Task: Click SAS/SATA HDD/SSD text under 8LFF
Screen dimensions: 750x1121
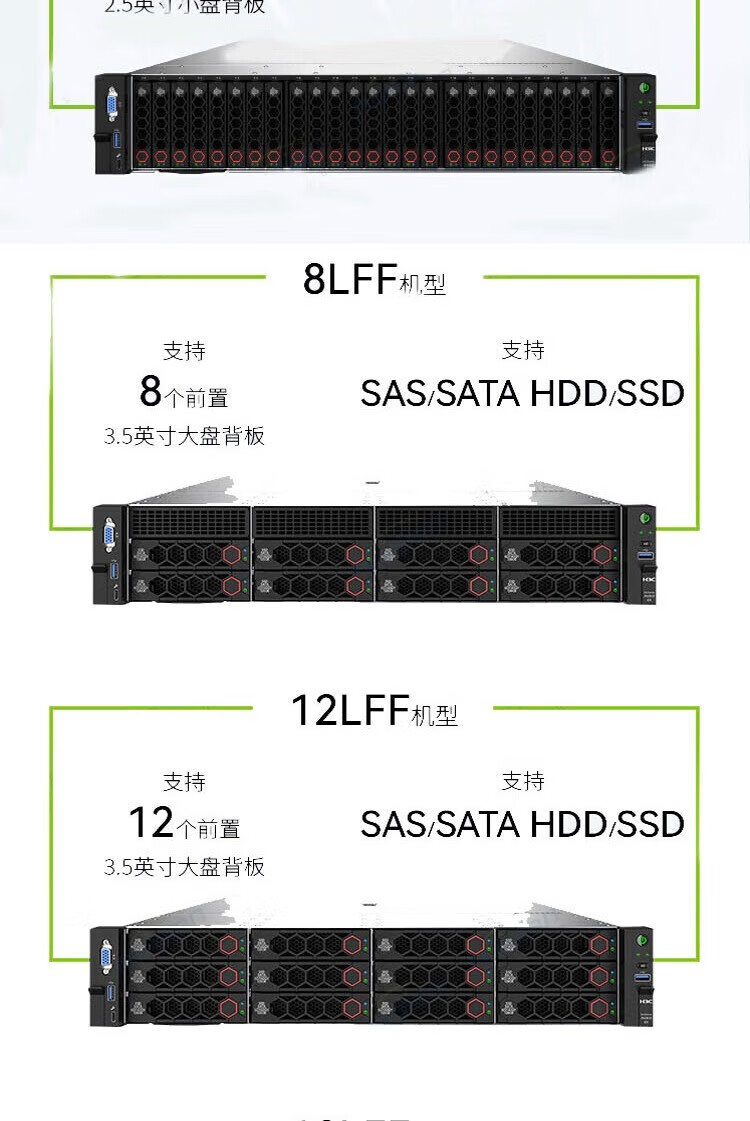Action: [x=522, y=393]
